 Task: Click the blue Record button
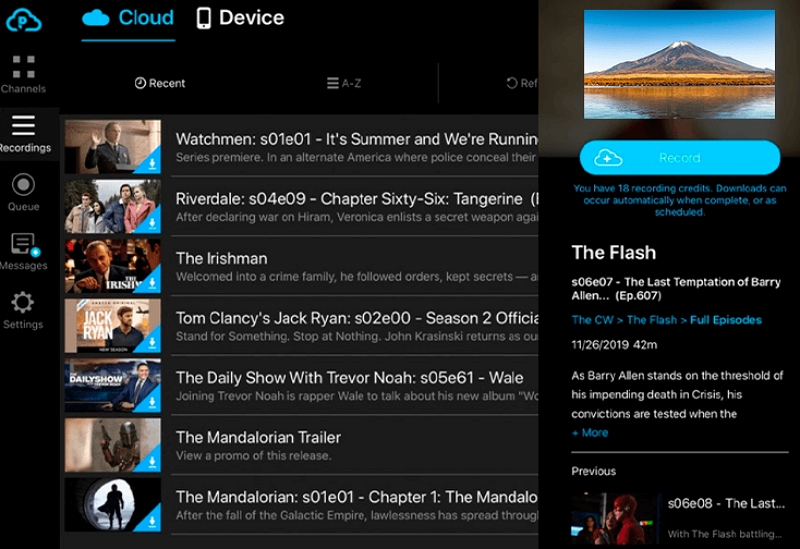680,158
